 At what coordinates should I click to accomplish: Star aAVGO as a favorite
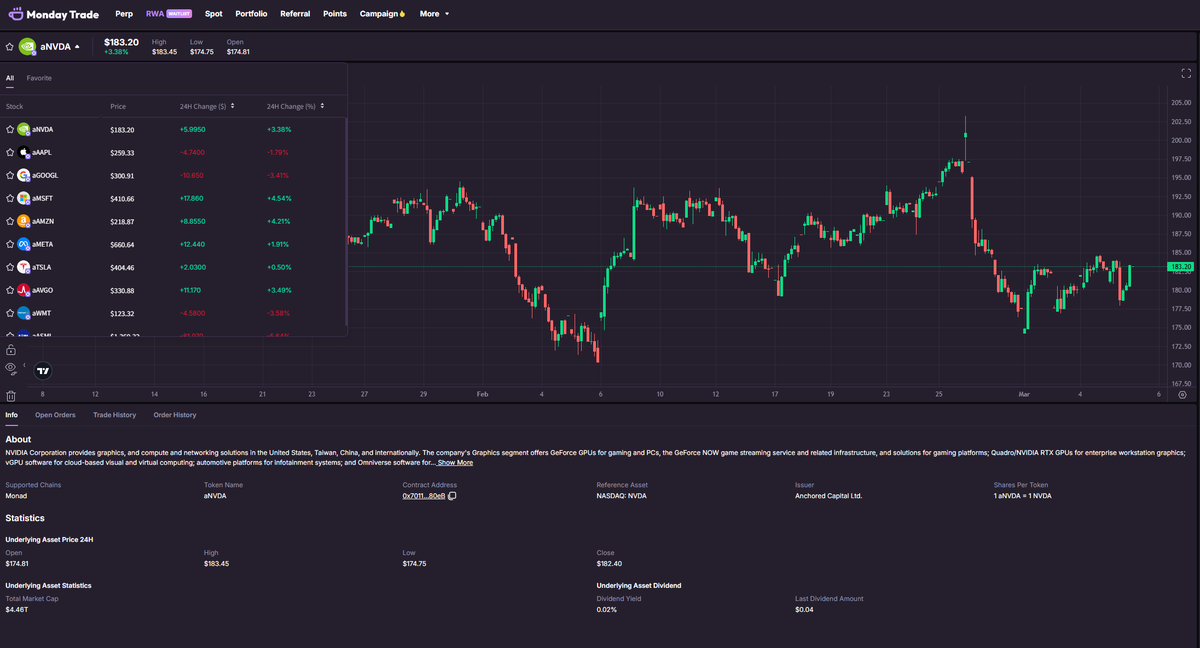tap(10, 290)
